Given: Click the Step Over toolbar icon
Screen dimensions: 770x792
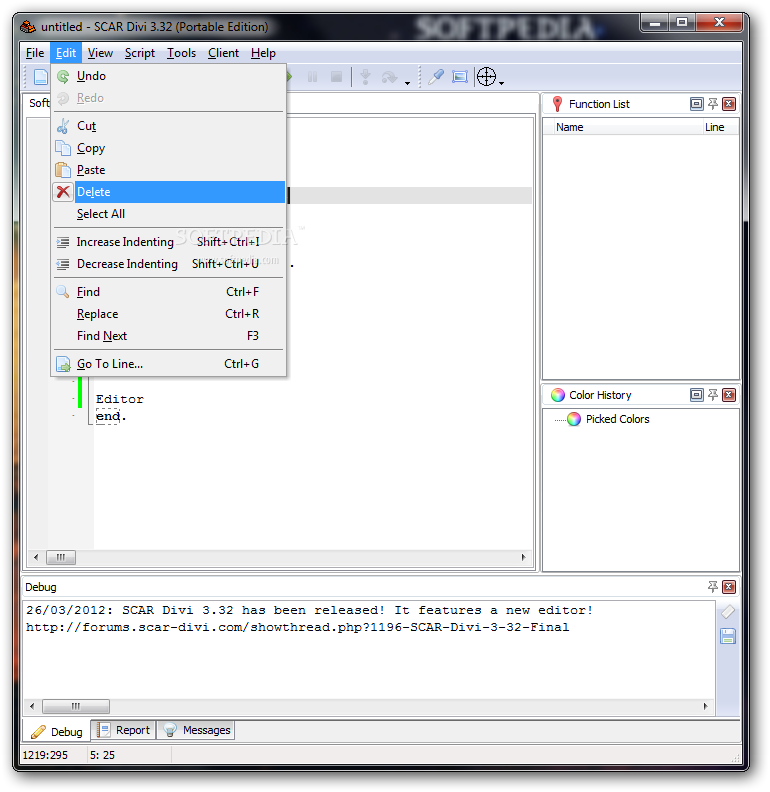Looking at the screenshot, I should pos(390,77).
